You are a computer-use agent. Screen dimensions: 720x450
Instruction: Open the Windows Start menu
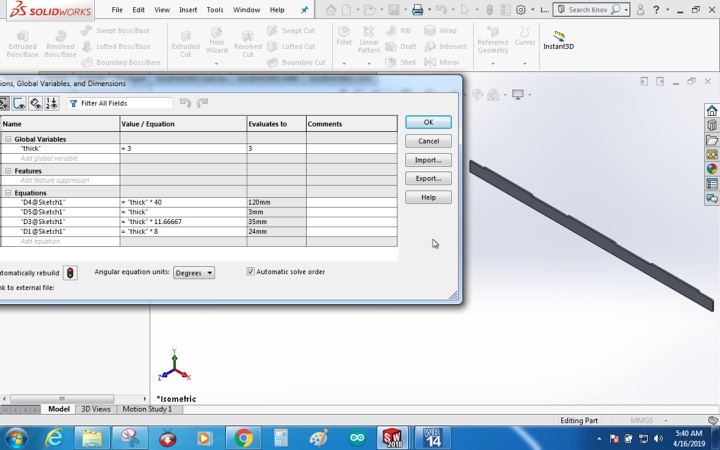point(16,438)
